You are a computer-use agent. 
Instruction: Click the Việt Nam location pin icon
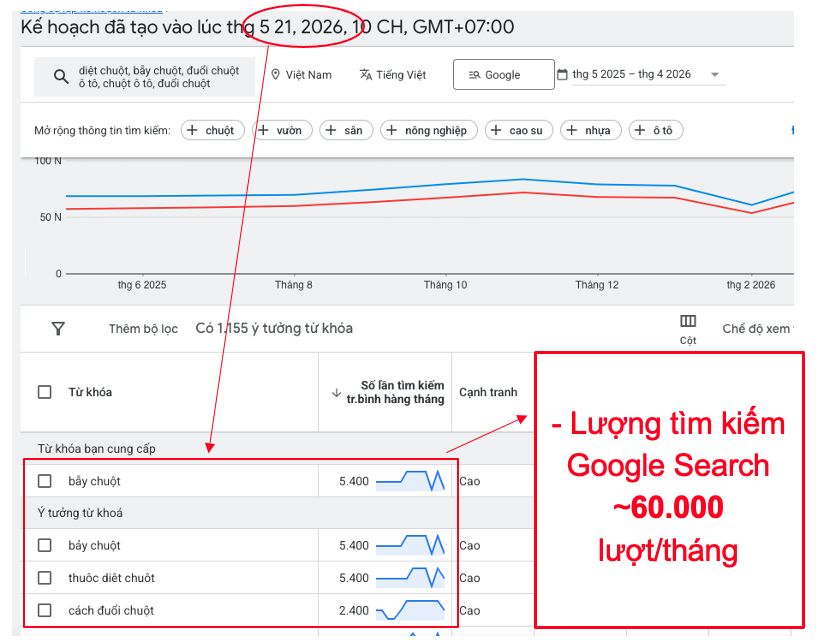[276, 74]
